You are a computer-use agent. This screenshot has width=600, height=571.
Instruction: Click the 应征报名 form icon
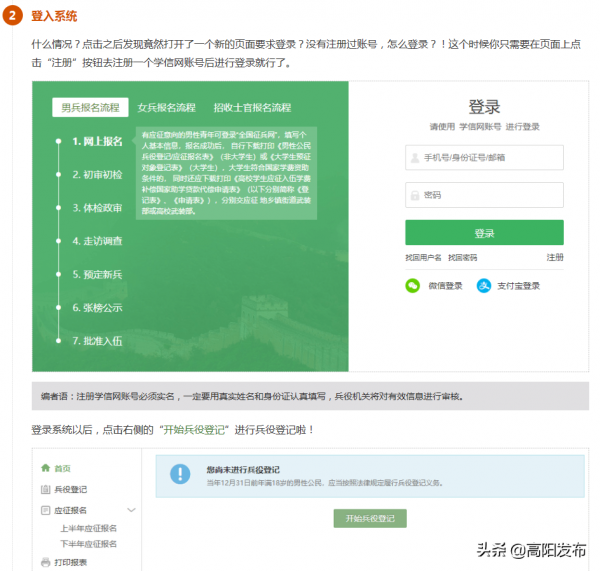(46, 510)
